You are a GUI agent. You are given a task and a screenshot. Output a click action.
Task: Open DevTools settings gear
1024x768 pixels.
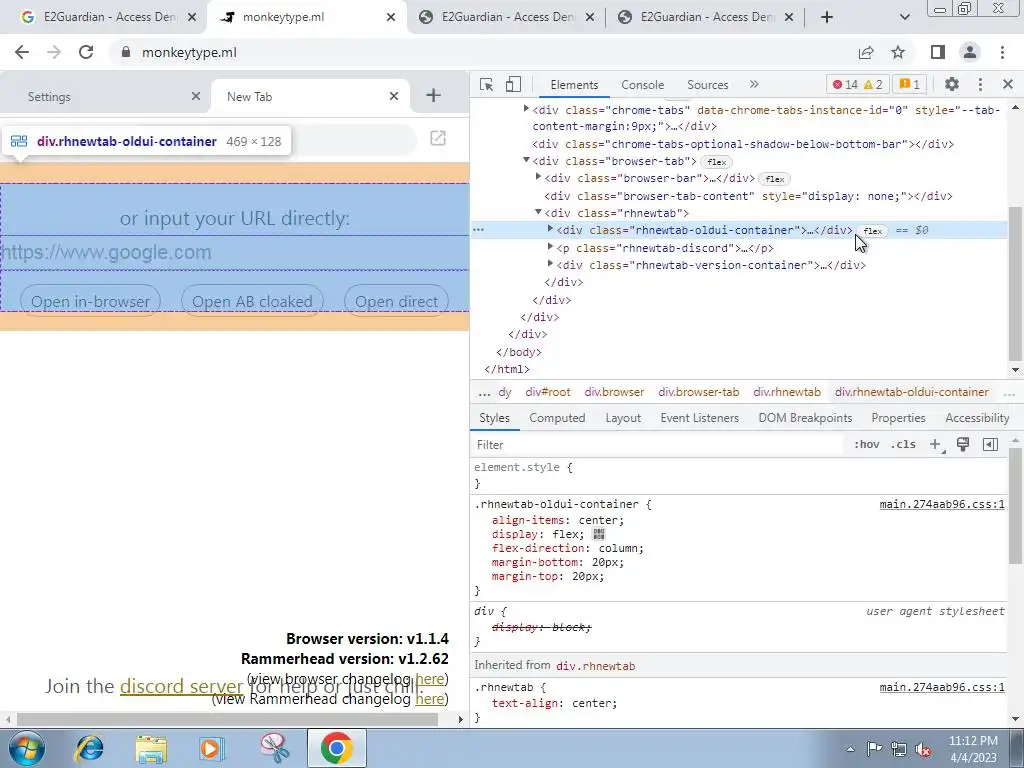click(x=952, y=84)
